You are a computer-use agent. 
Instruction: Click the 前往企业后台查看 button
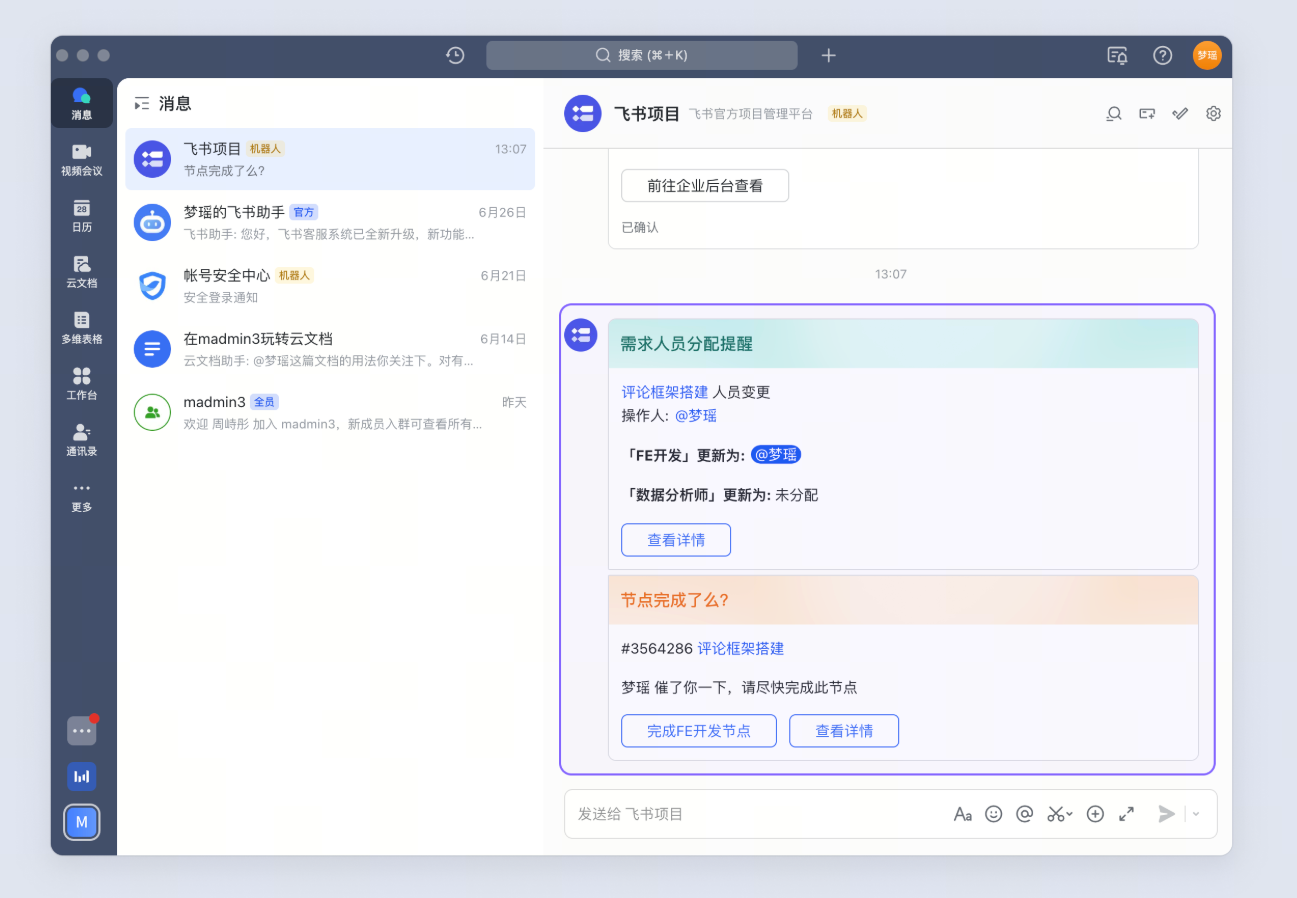[705, 185]
